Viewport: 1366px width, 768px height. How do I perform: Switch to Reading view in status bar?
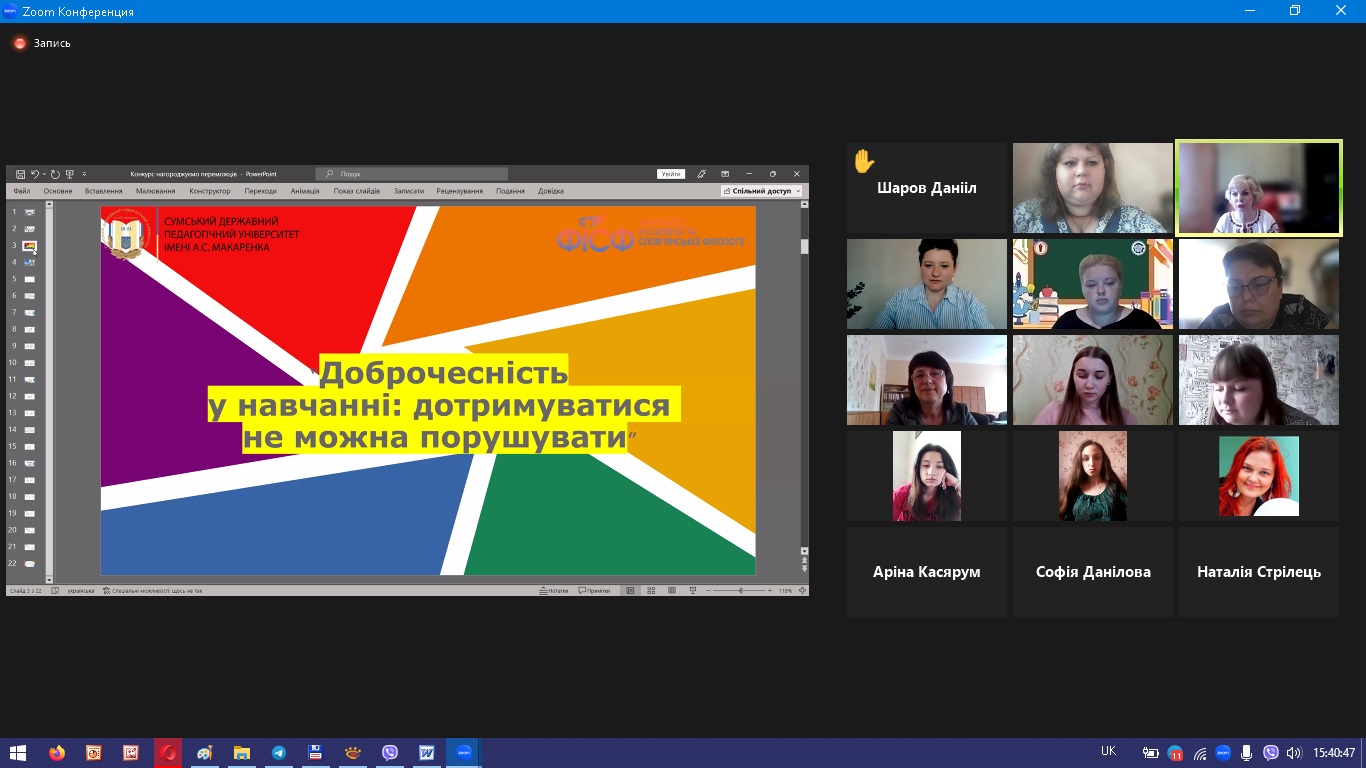[672, 591]
